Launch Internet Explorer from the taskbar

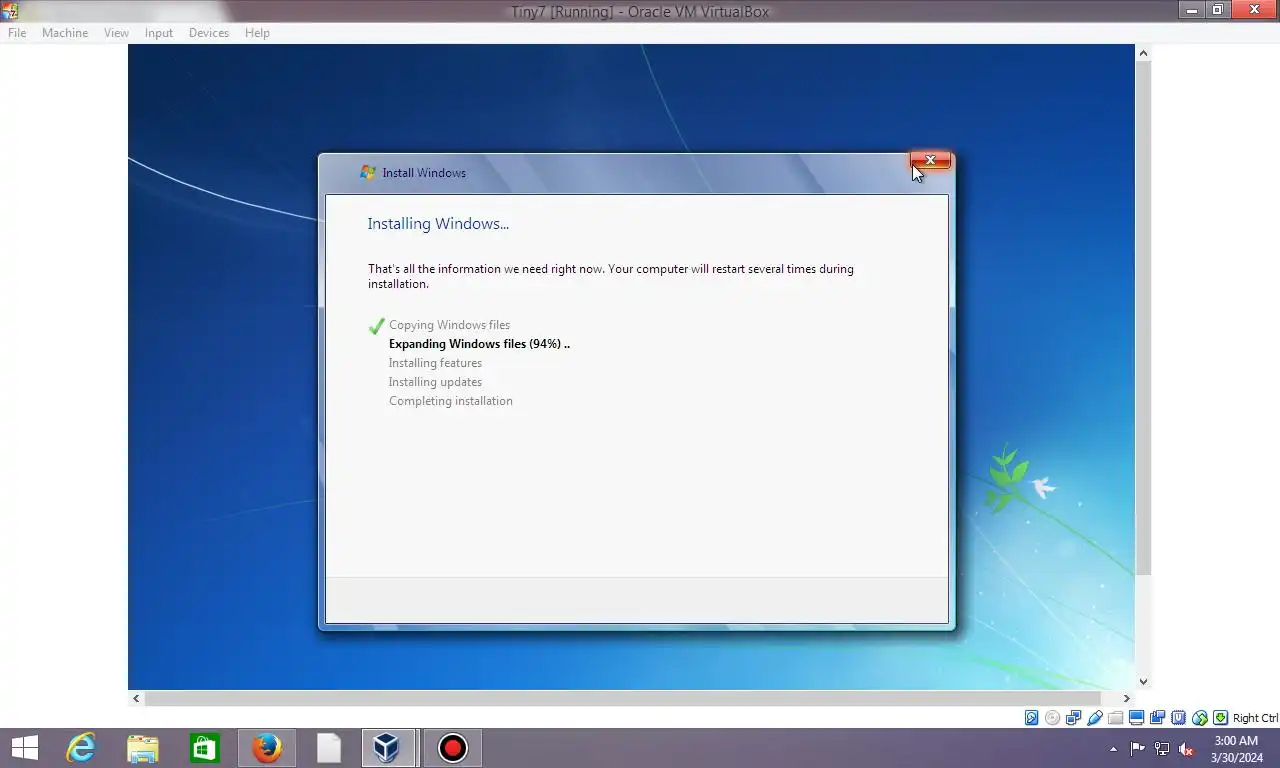[81, 748]
